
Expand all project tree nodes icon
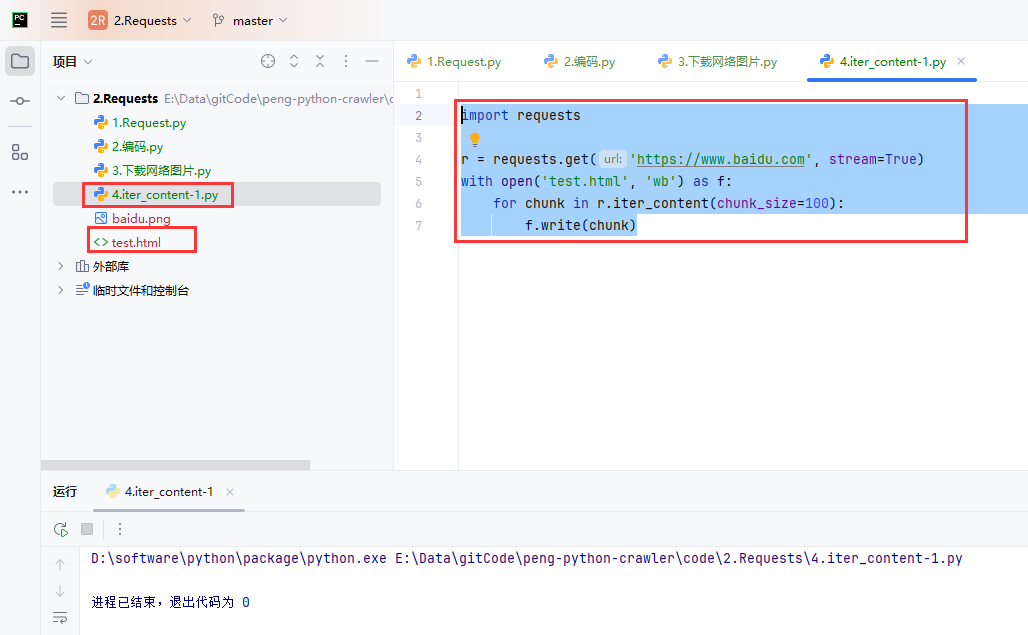(x=294, y=62)
